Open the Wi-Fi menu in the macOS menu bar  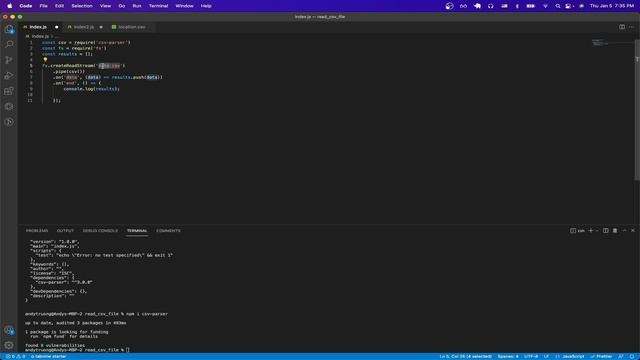[x=545, y=6]
